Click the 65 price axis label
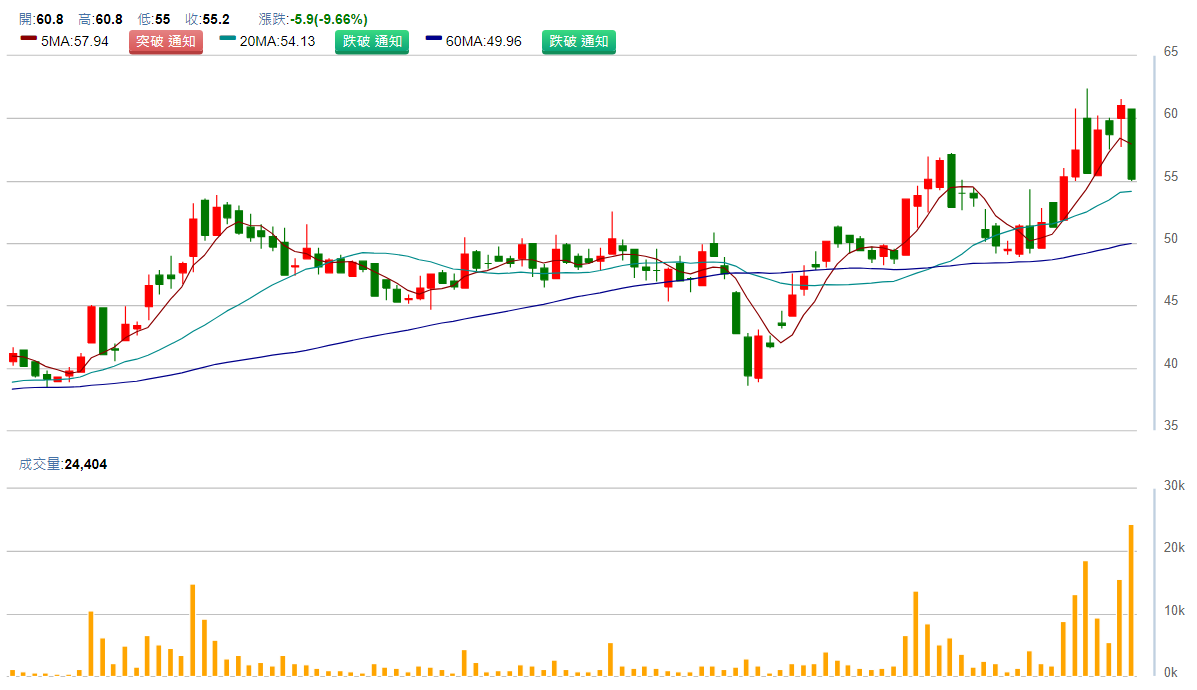Viewport: 1197px width, 690px height. point(1170,52)
